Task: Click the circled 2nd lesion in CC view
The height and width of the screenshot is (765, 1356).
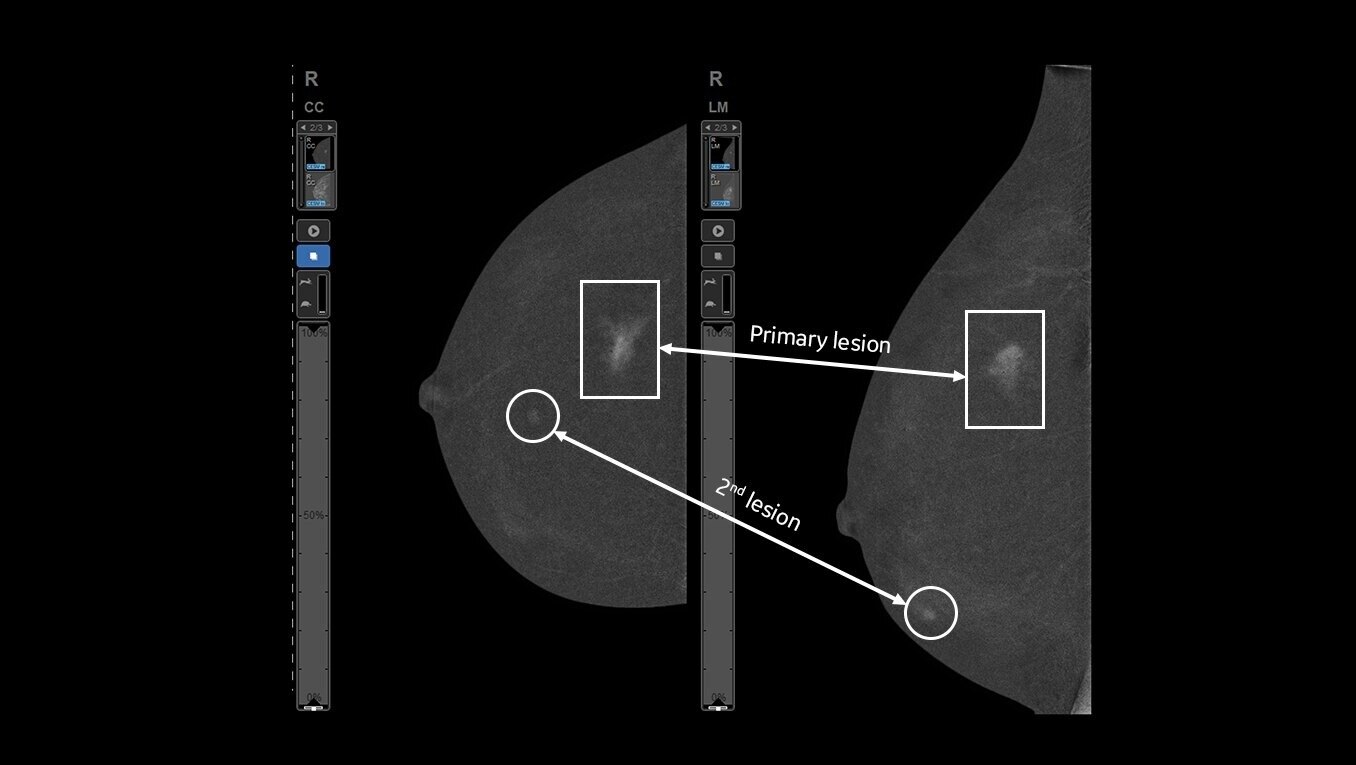Action: [x=532, y=415]
